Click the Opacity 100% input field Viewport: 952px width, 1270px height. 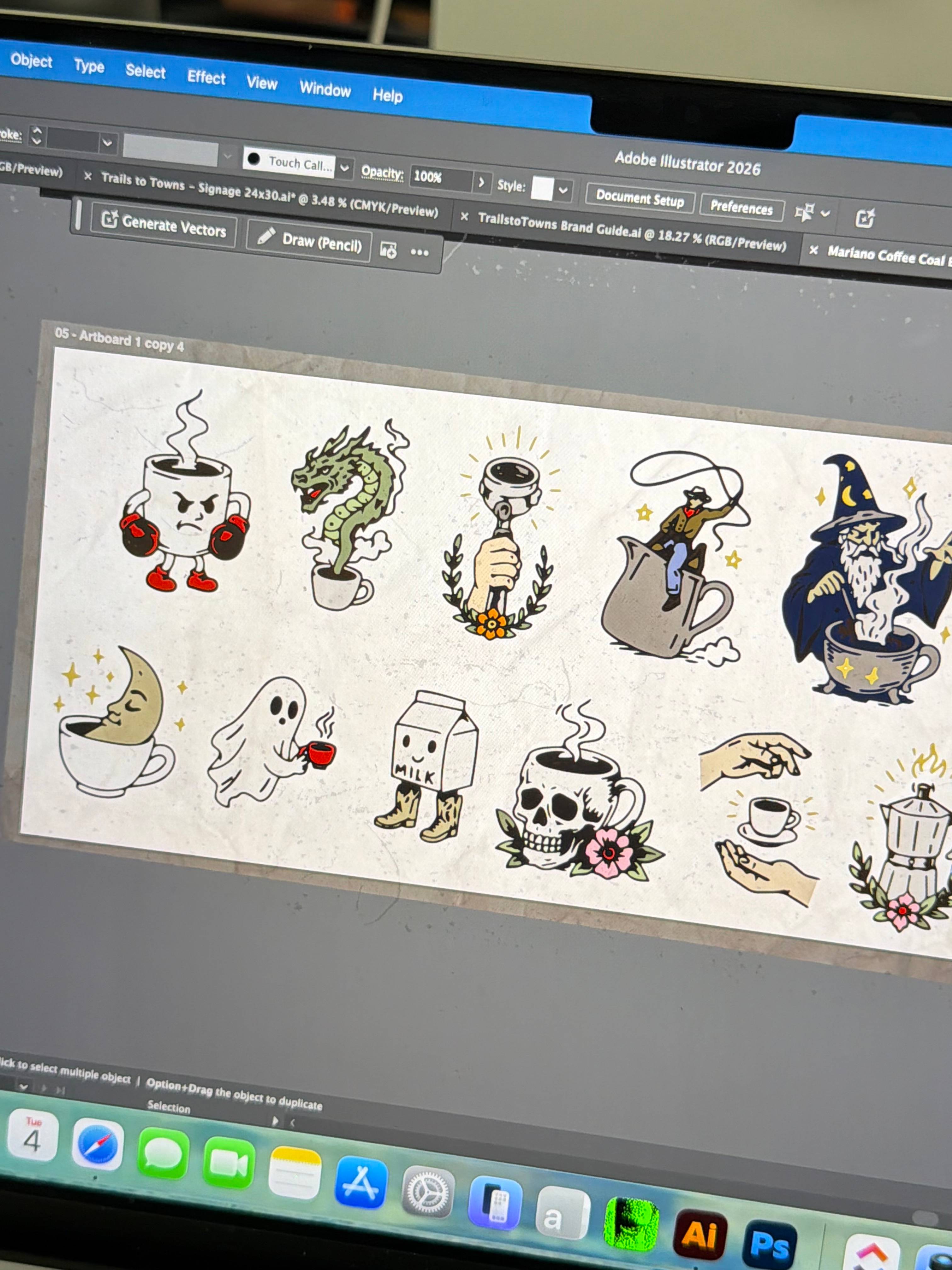[x=441, y=177]
